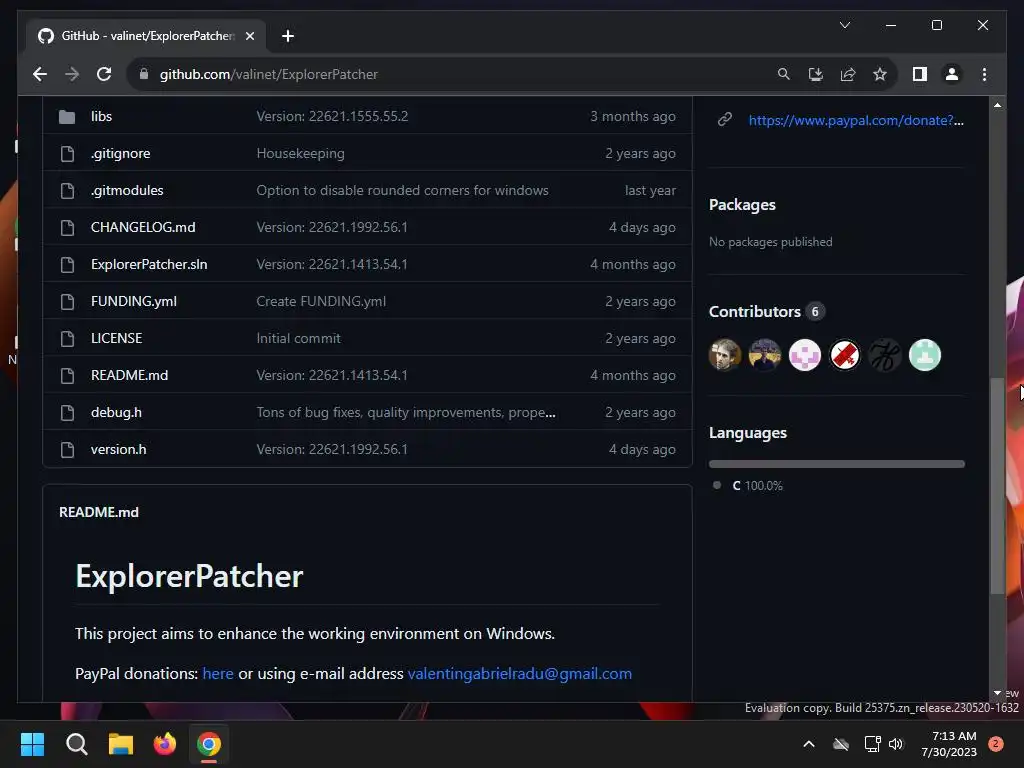Close the GitHub ExplorerPatcher tab
1024x768 pixels.
[x=249, y=36]
